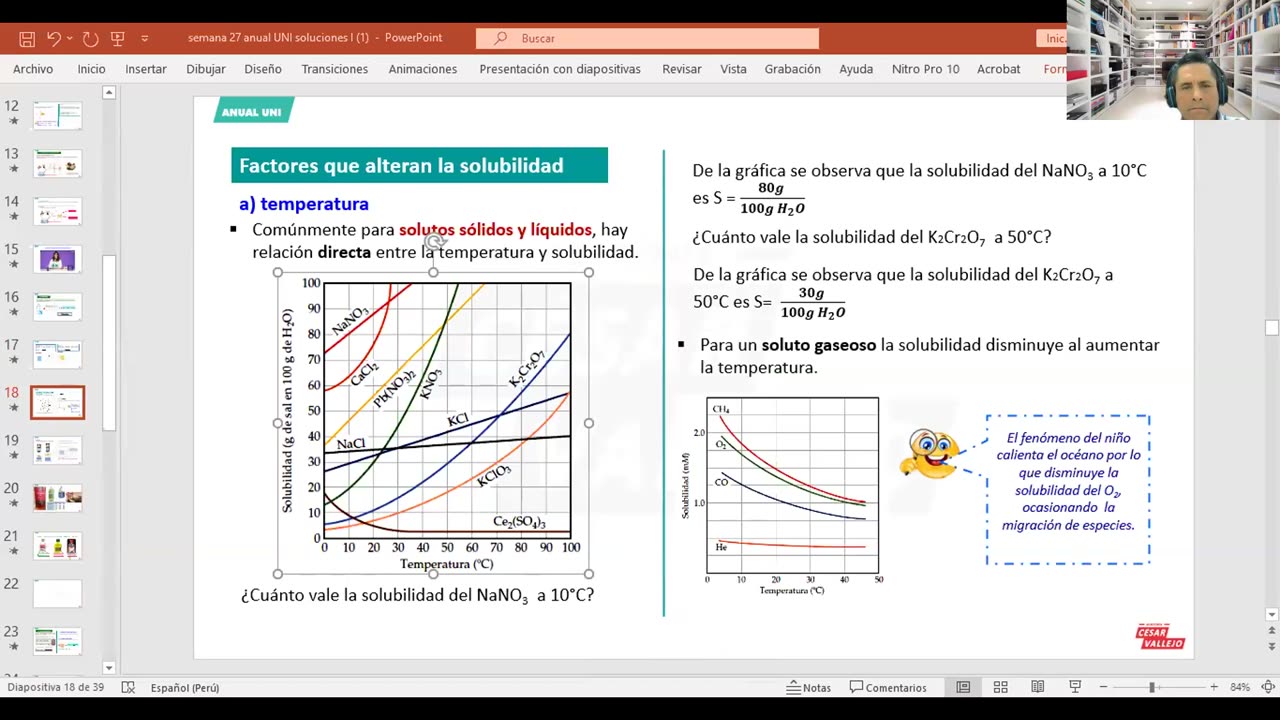Select slide 17 thumbnail
The width and height of the screenshot is (1280, 720).
(57, 354)
